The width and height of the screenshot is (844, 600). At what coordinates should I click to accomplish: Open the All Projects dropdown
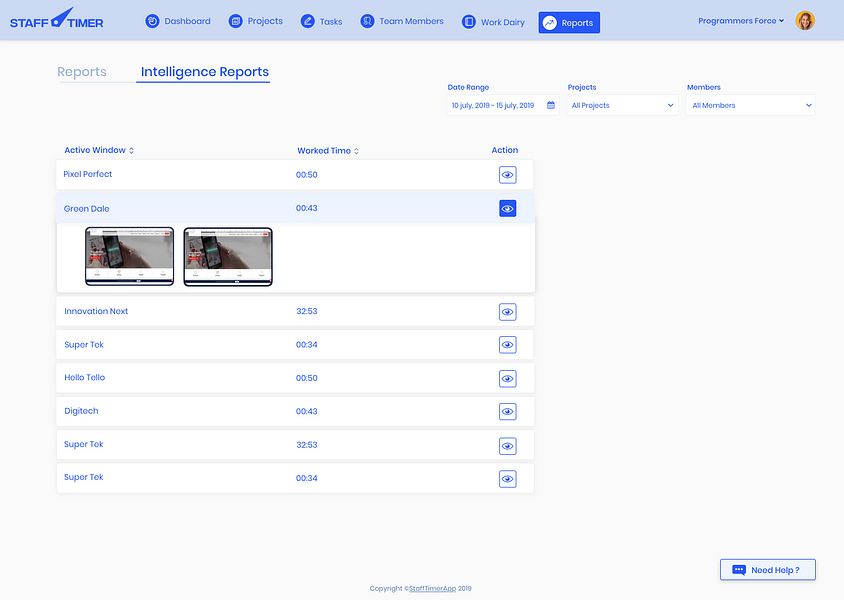pyautogui.click(x=622, y=105)
